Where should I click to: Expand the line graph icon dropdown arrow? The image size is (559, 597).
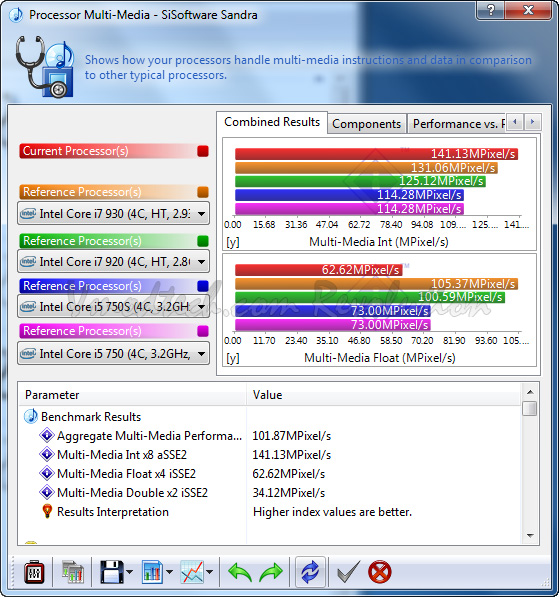pos(209,571)
